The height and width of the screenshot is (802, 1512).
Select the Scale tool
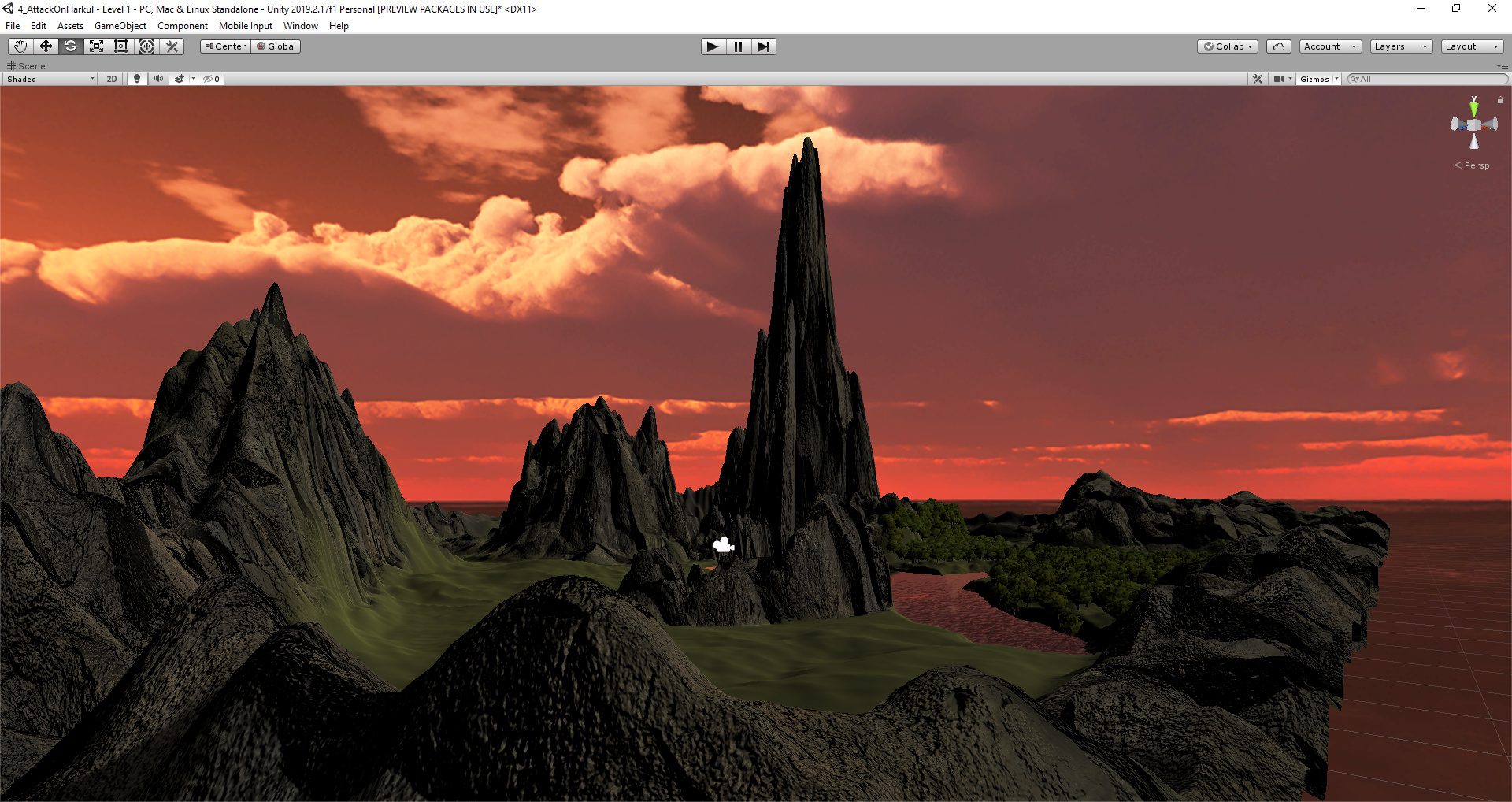(96, 46)
